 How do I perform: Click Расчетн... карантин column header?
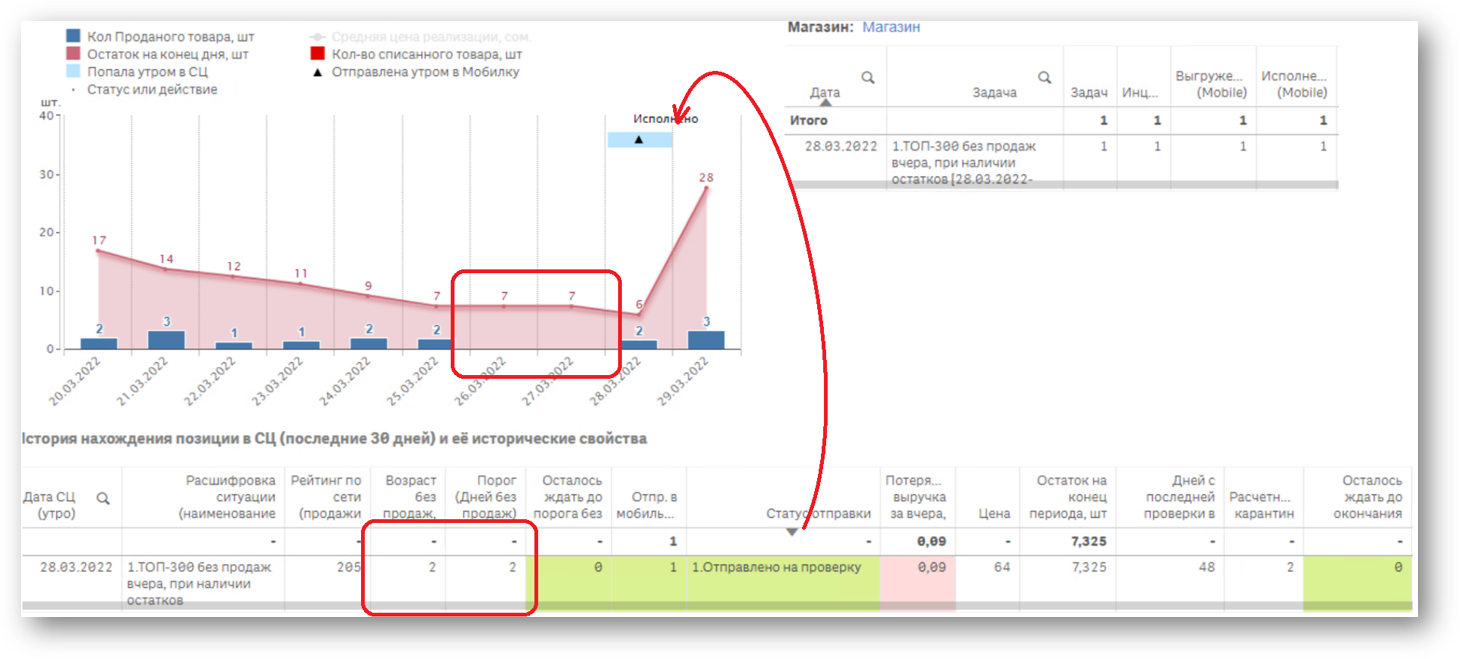(1262, 505)
